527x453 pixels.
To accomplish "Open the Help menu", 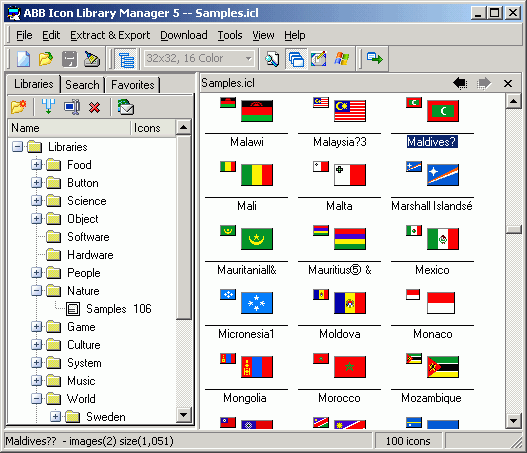I will click(x=294, y=35).
